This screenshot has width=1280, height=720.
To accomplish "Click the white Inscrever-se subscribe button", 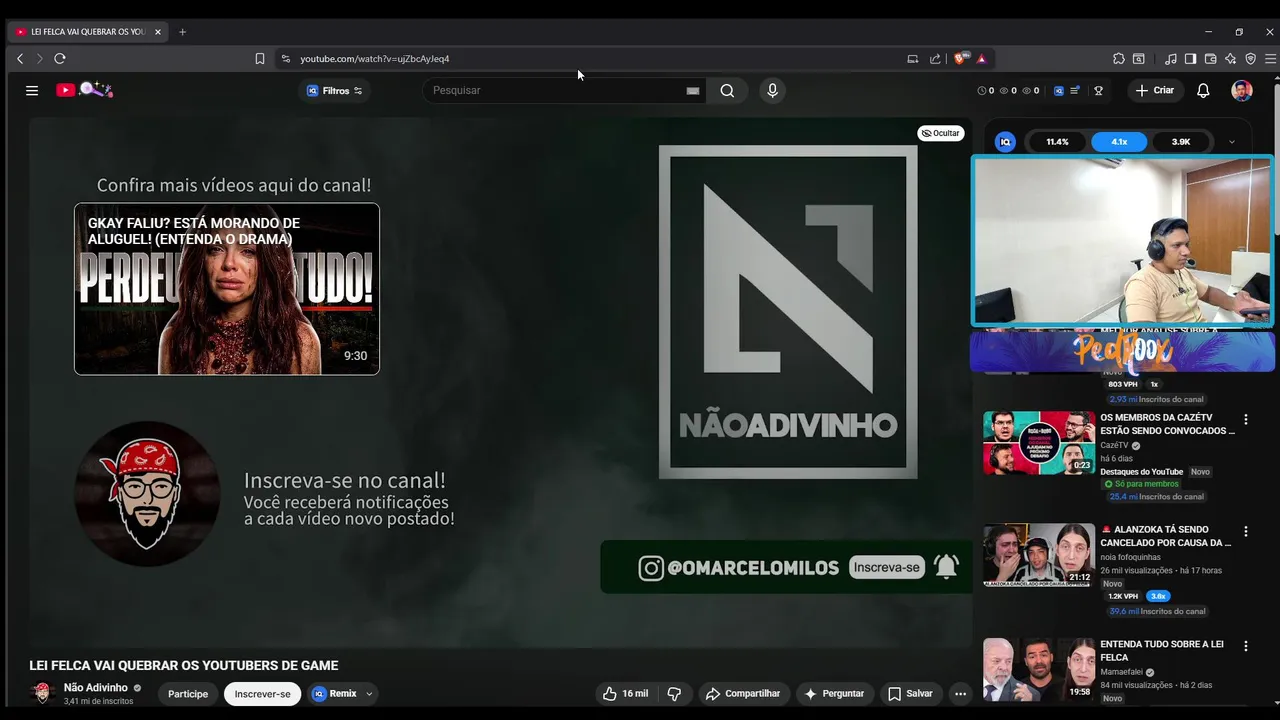I will pos(262,694).
